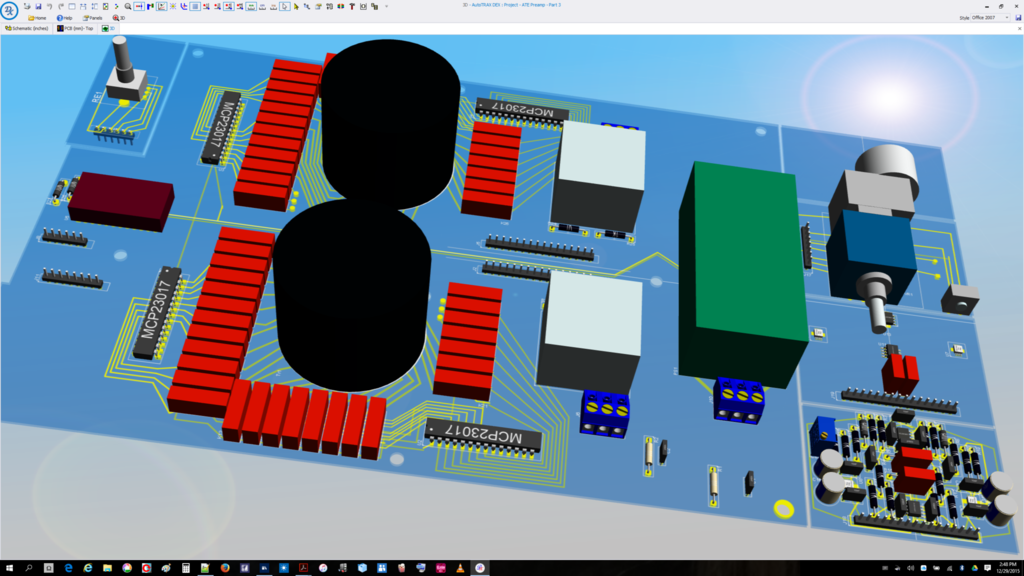
Task: Open the AutoTRAX application menu logo button
Action: [9, 11]
